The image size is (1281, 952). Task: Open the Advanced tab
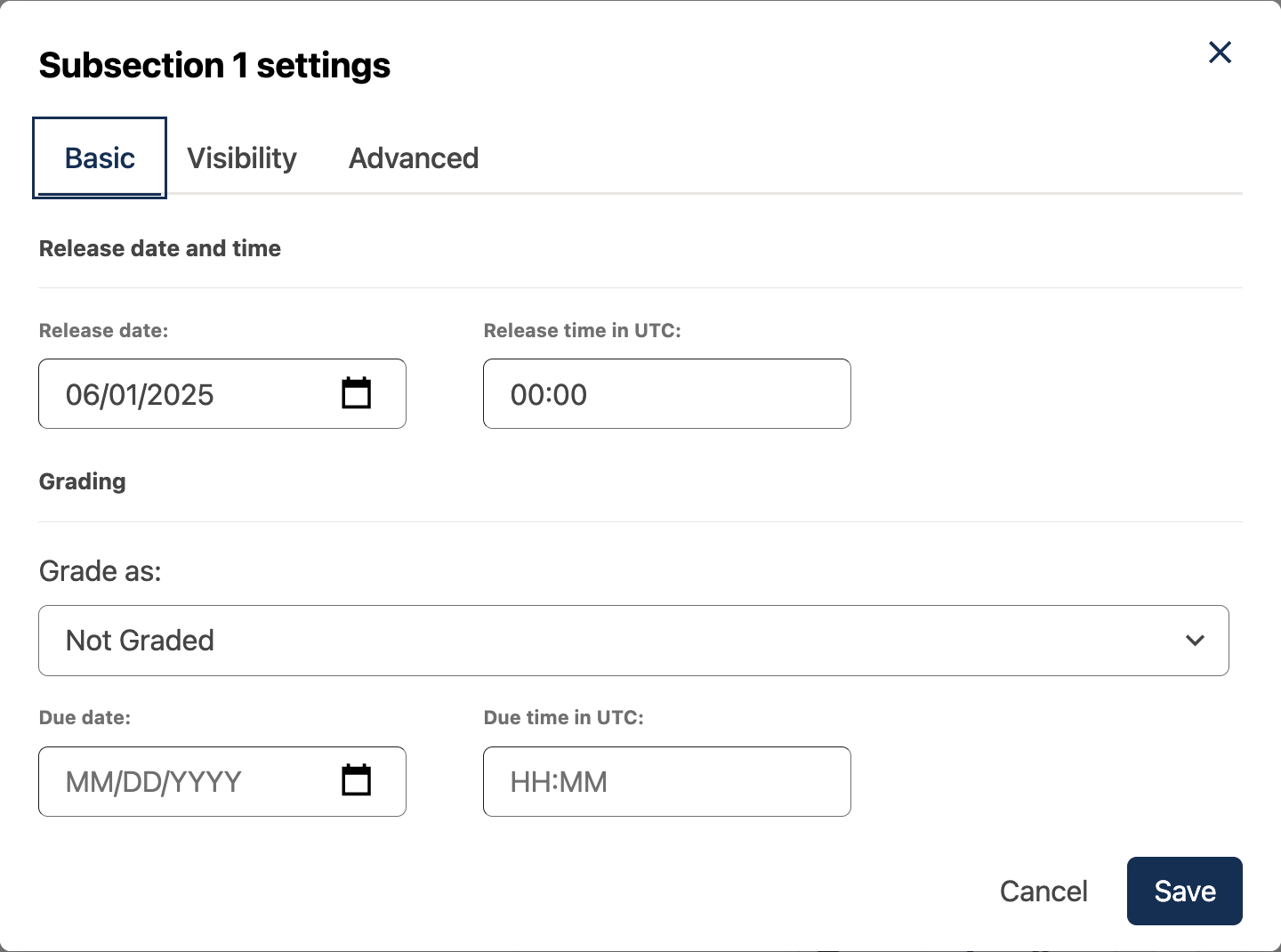tap(413, 157)
